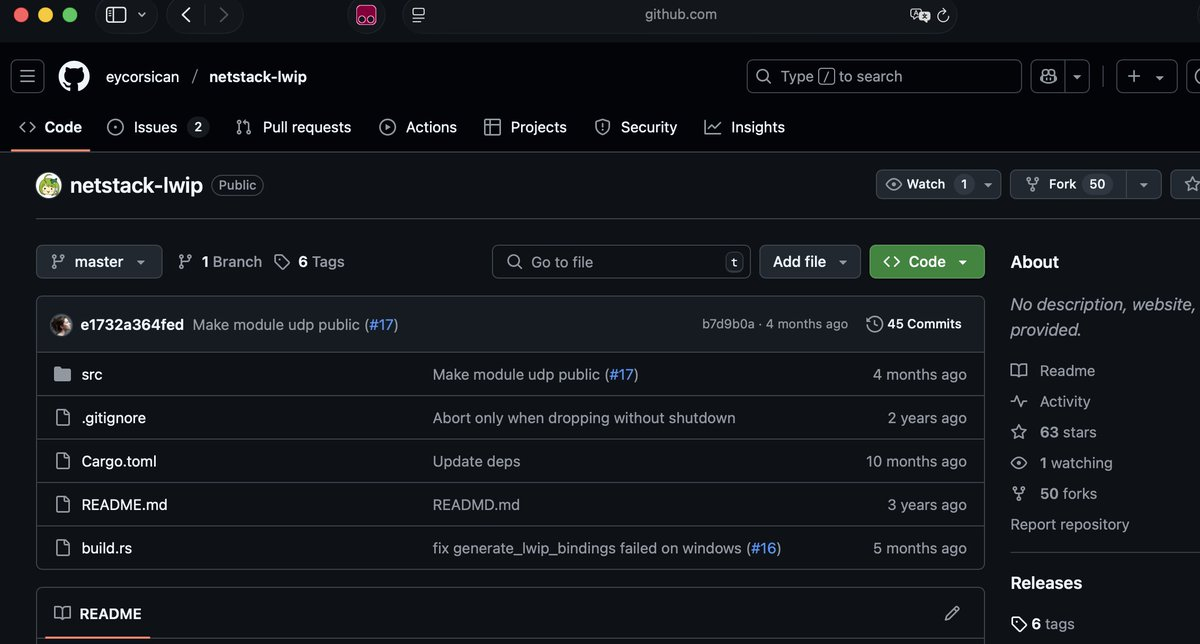Screen dimensions: 1200x644
Task: Open GitHub home via the Octocat logo
Action: tap(74, 76)
